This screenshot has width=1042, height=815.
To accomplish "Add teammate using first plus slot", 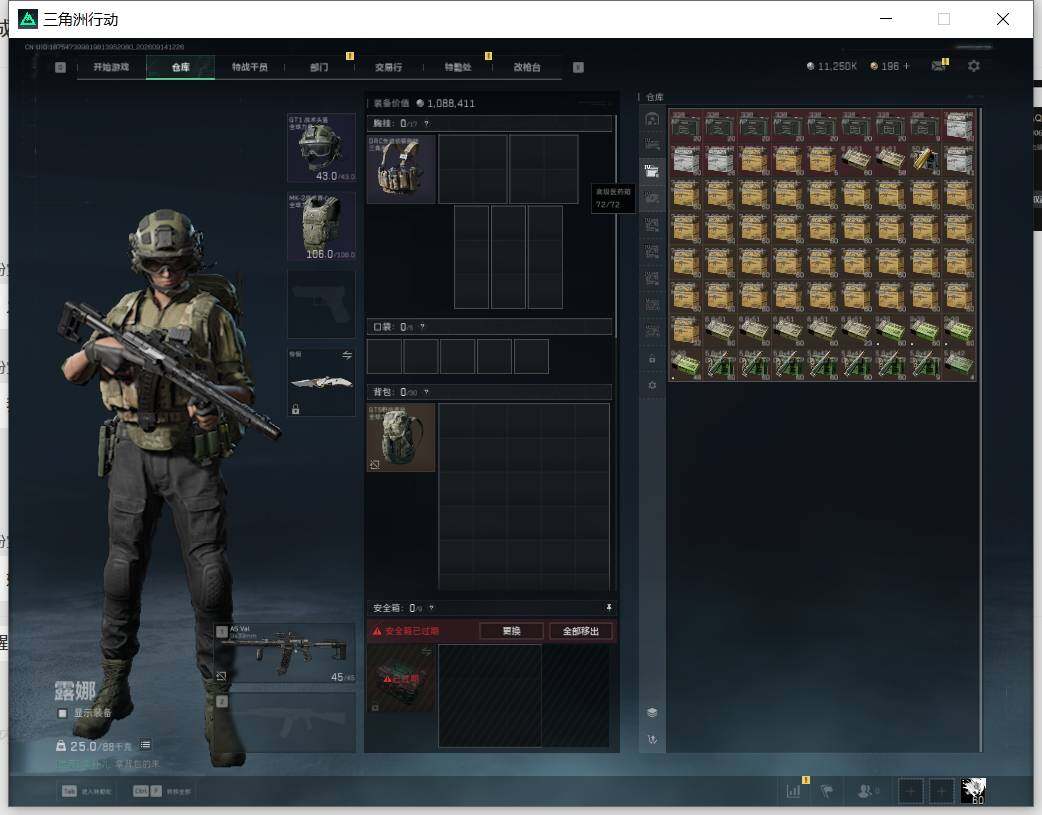I will point(910,791).
